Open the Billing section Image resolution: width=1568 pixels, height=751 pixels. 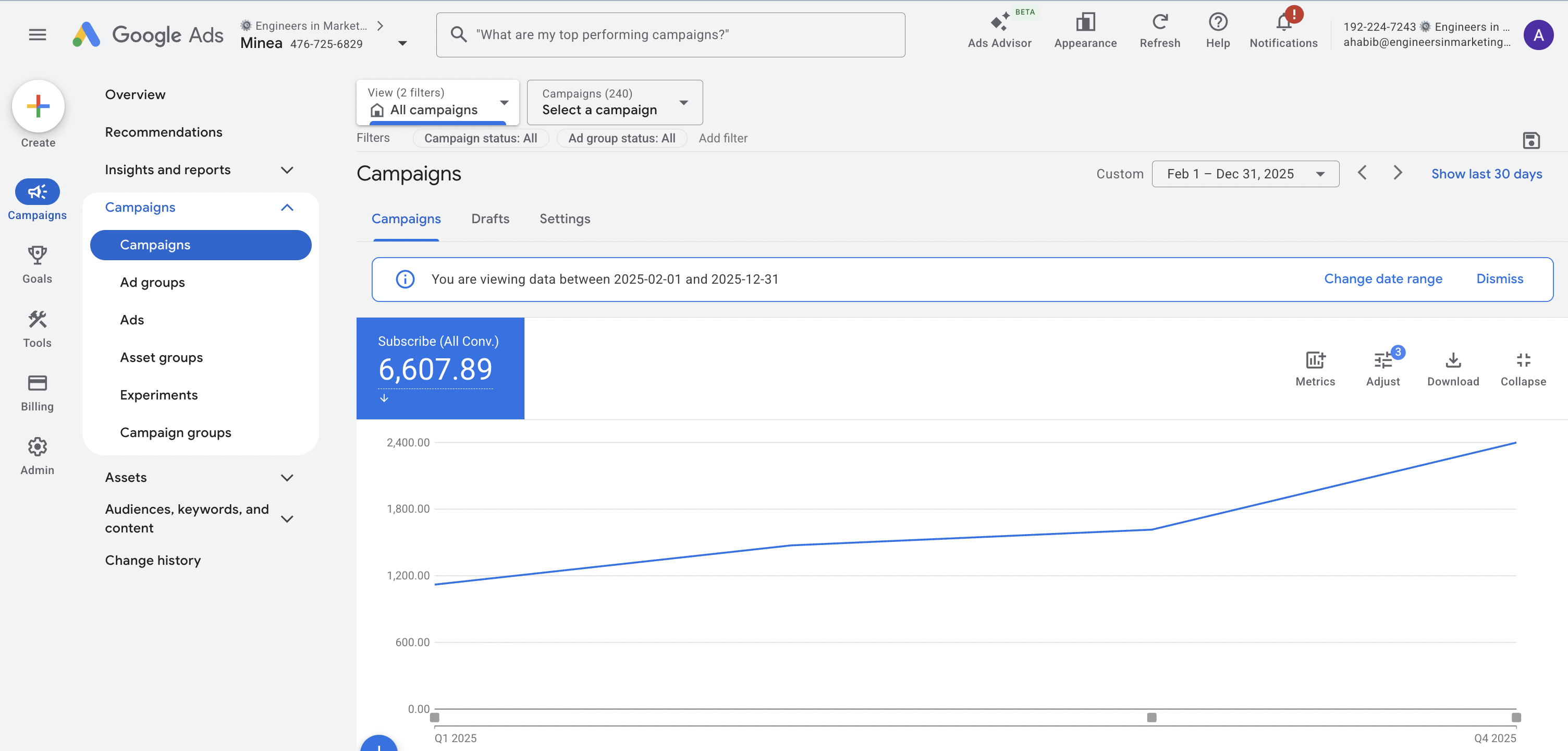click(37, 383)
